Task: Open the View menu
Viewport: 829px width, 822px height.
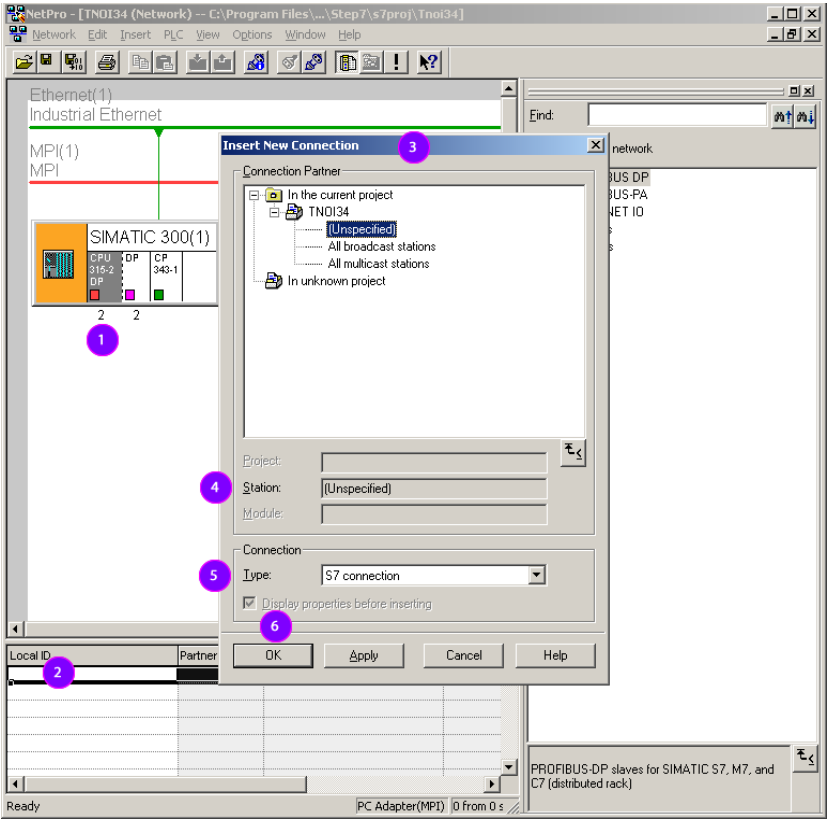Action: point(208,35)
